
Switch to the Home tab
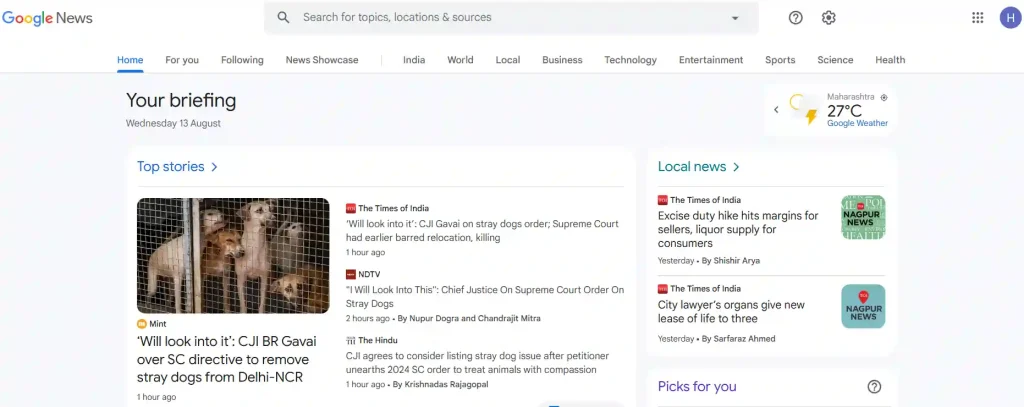(130, 59)
